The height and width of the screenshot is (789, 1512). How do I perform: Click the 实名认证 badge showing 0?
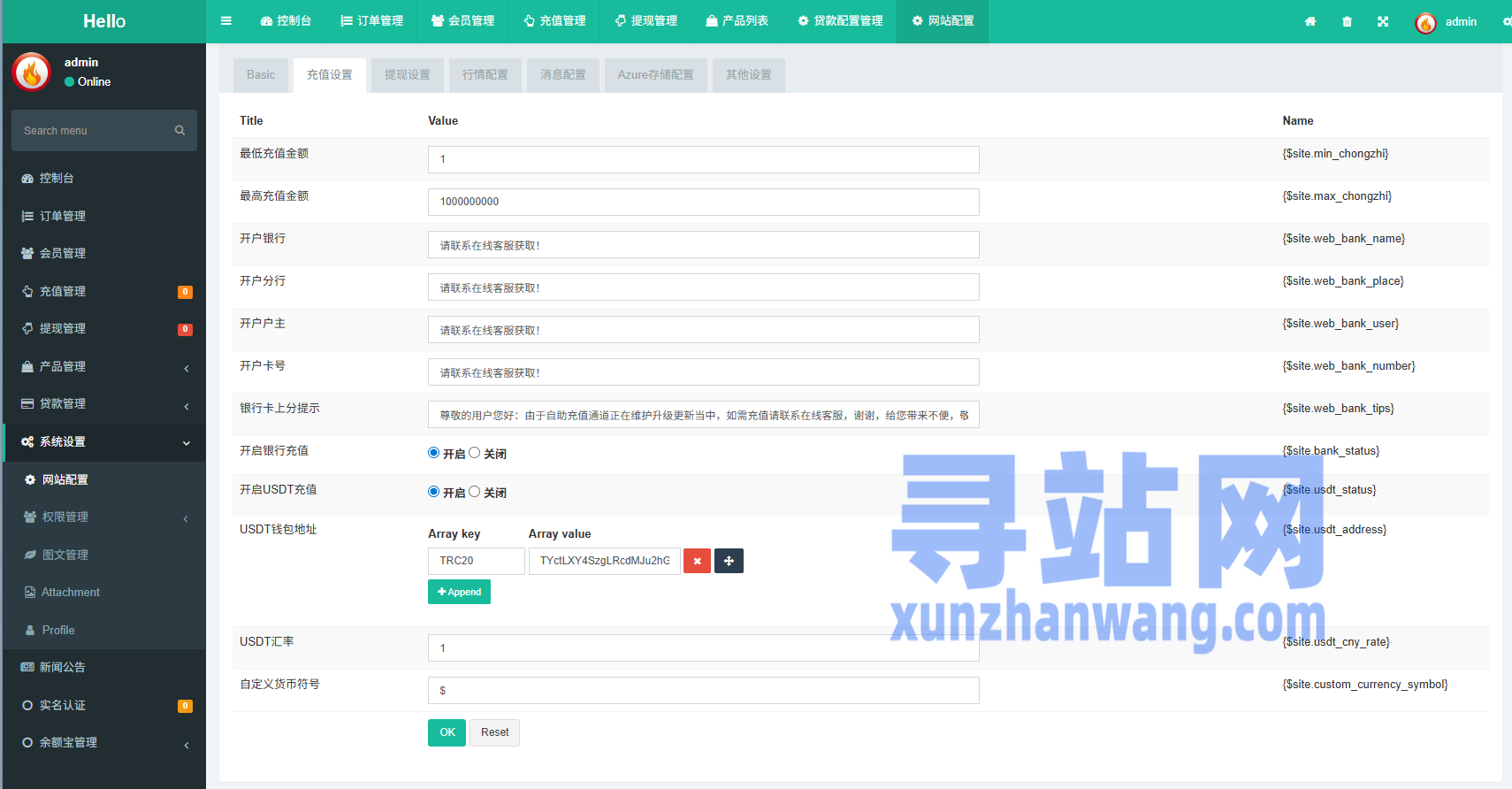185,706
